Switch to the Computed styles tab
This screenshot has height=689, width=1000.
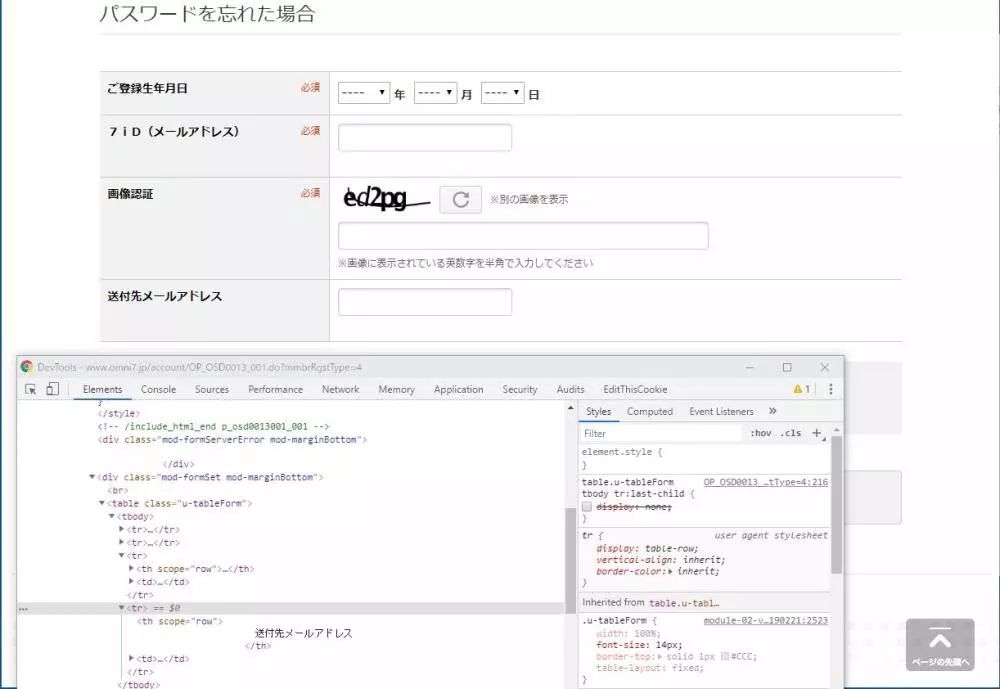(x=650, y=411)
